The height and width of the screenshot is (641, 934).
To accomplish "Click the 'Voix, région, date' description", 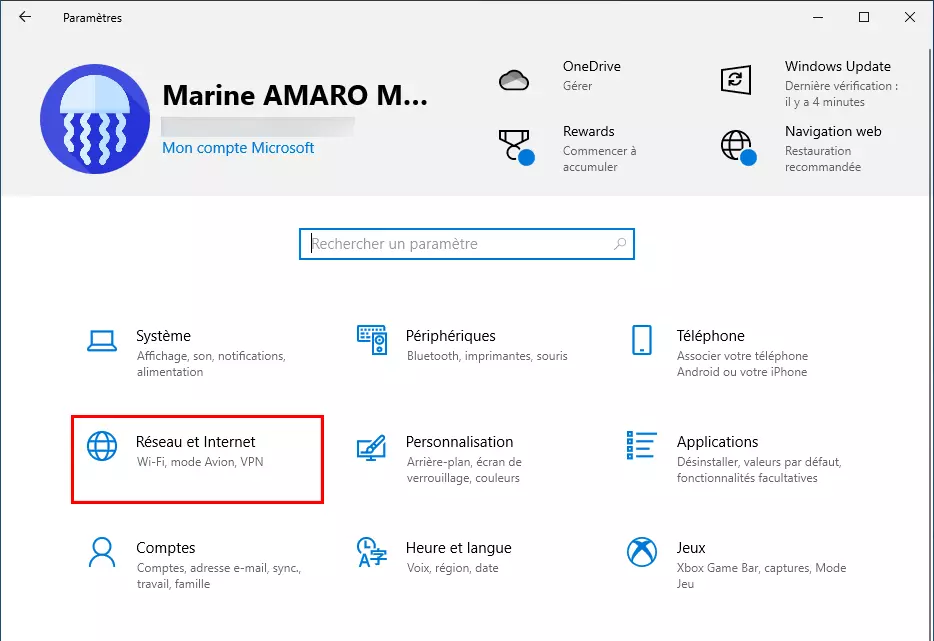I will tap(453, 568).
